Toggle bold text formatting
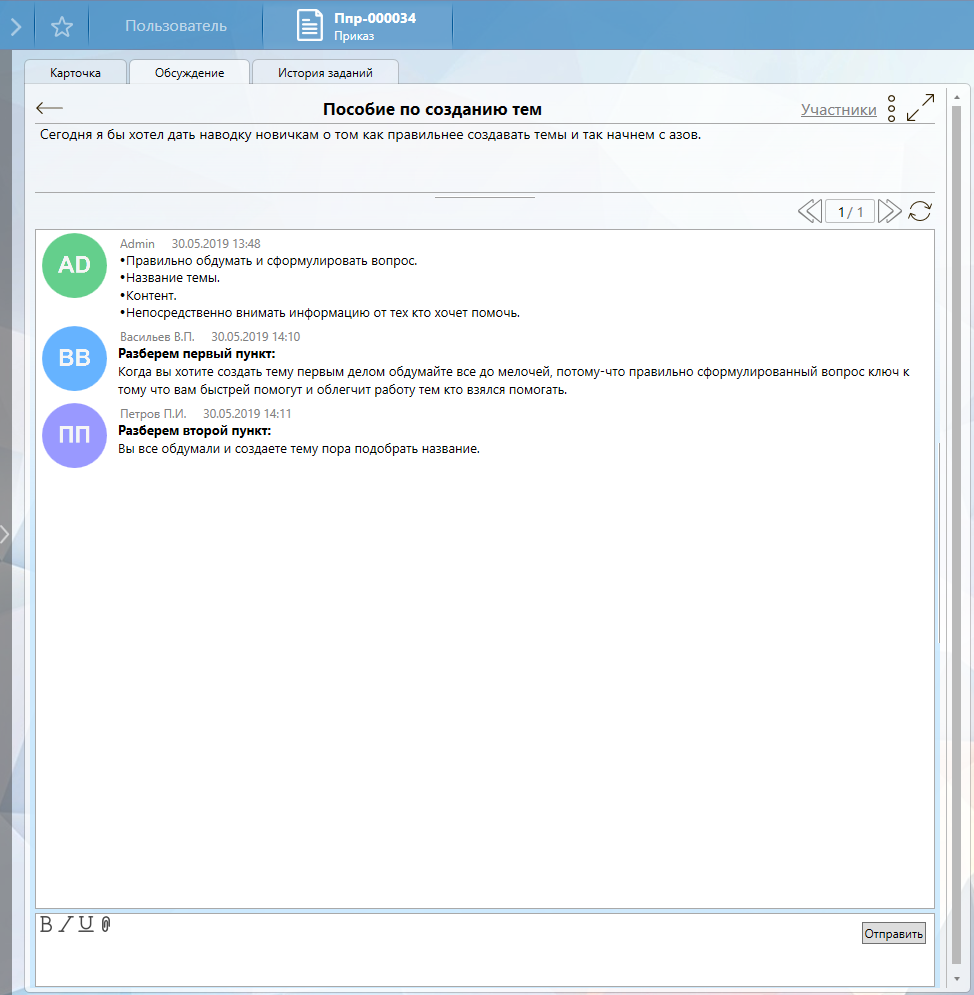Viewport: 974px width, 995px height. [x=46, y=925]
